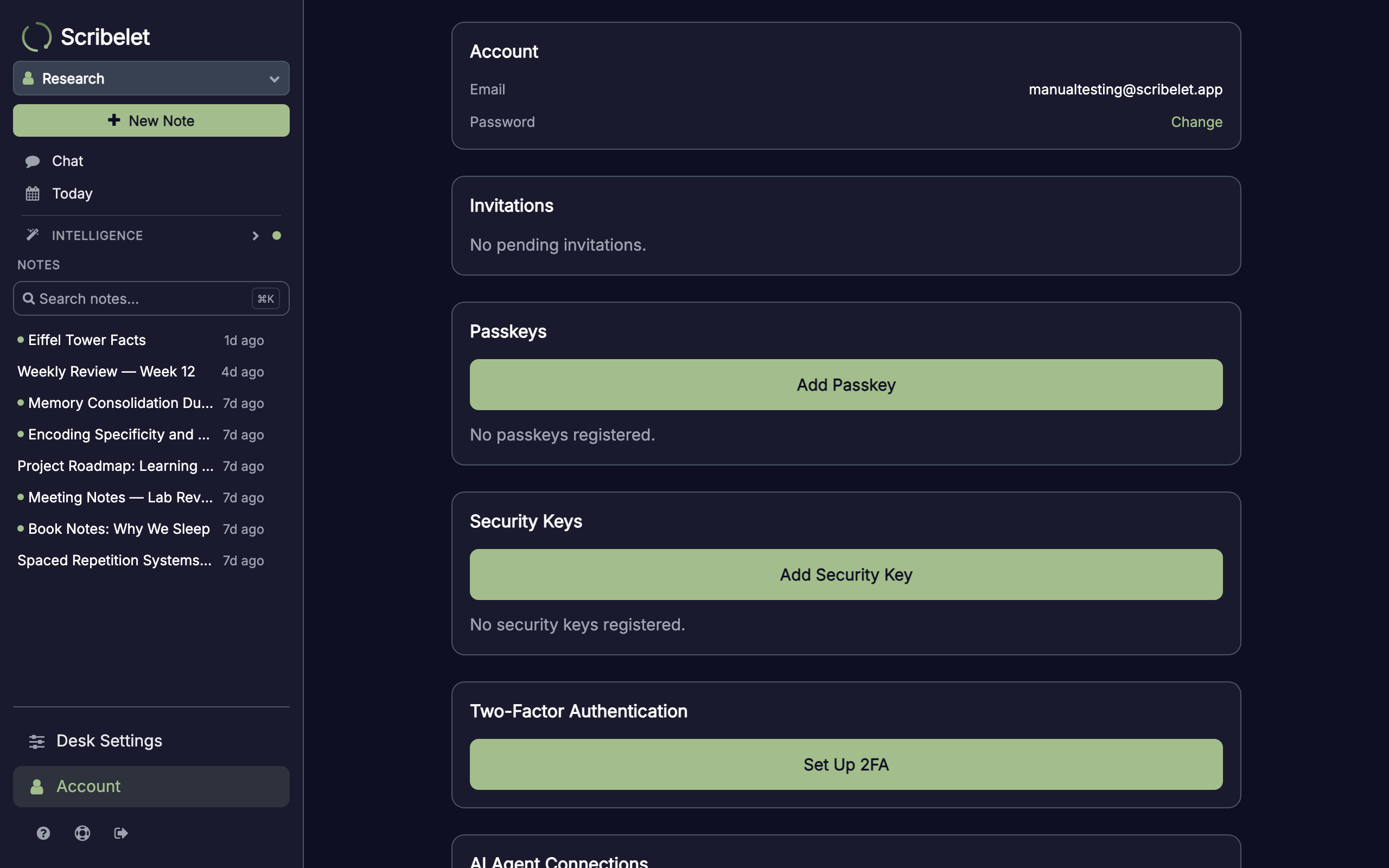The width and height of the screenshot is (1389, 868).
Task: Click the No pending invitations text
Action: [x=557, y=245]
